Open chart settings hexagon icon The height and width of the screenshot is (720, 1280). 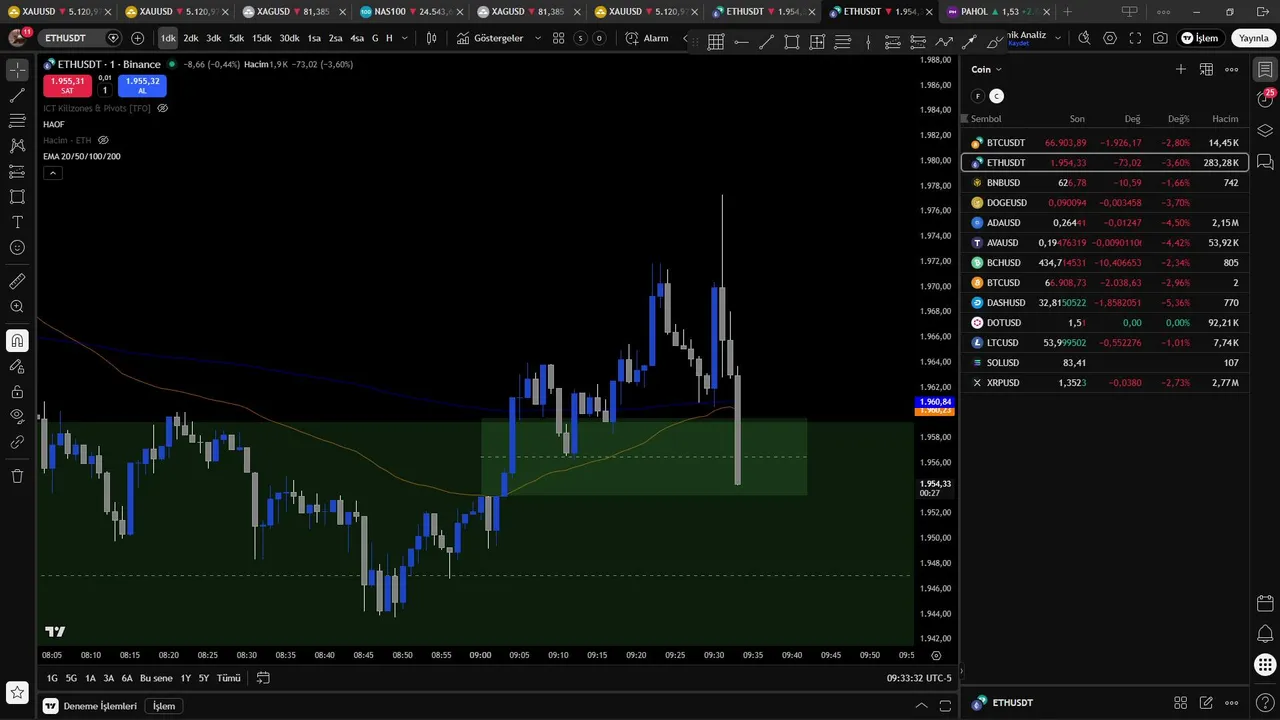[x=1110, y=38]
